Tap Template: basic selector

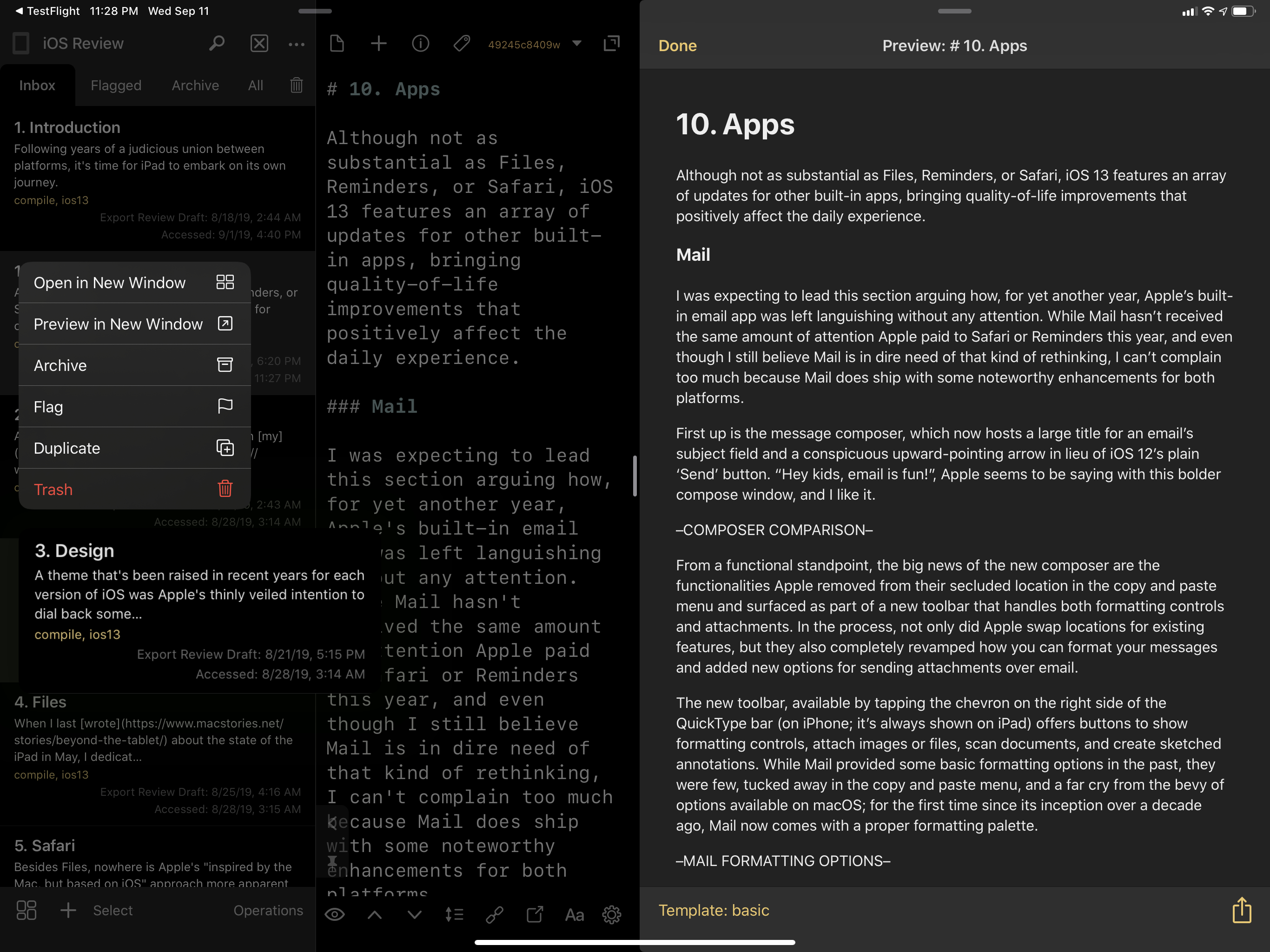(x=714, y=910)
